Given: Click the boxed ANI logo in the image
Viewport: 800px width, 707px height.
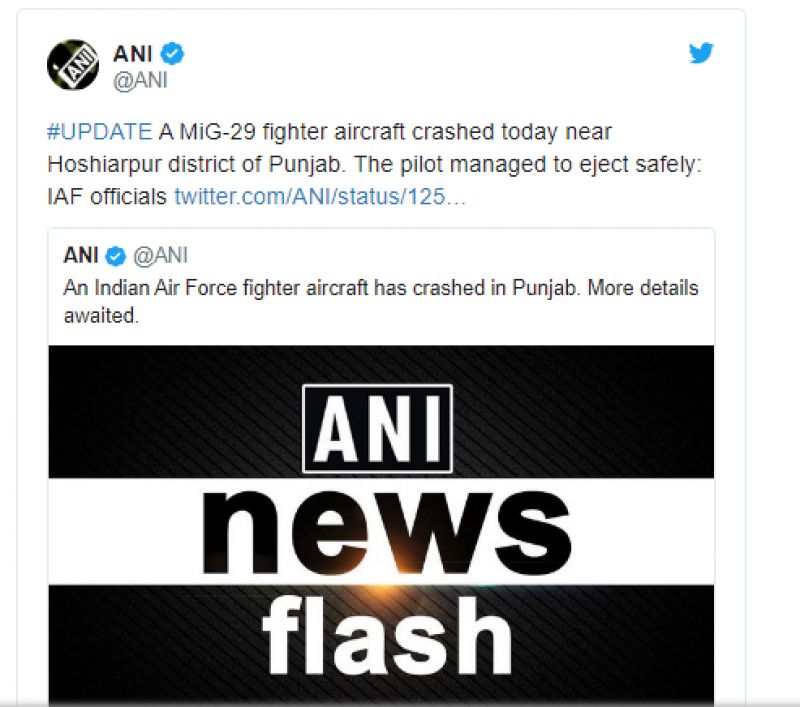Looking at the screenshot, I should [x=378, y=428].
